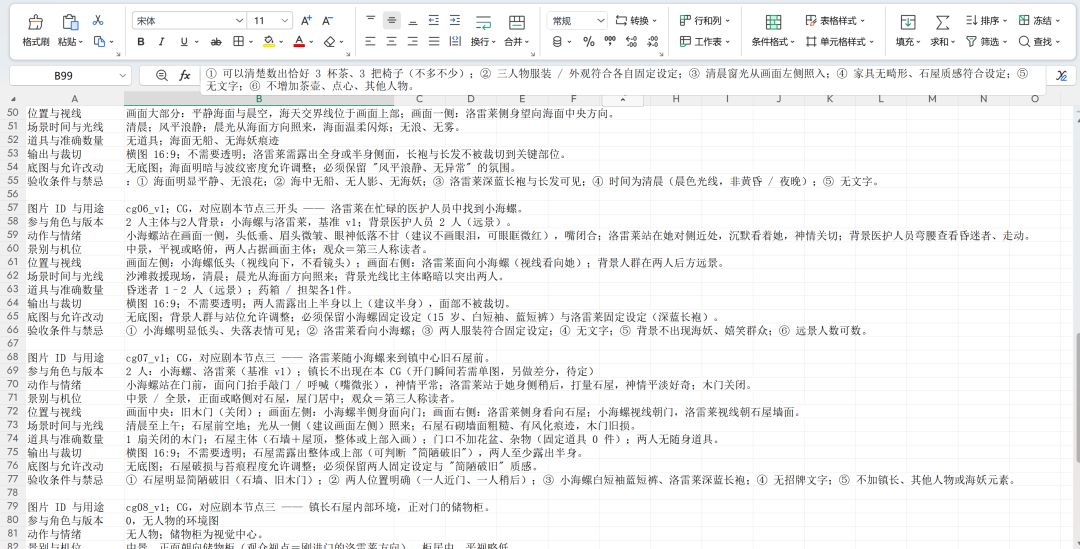Click Decrease Decimal places icon
This screenshot has height=549, width=1080.
(x=652, y=42)
